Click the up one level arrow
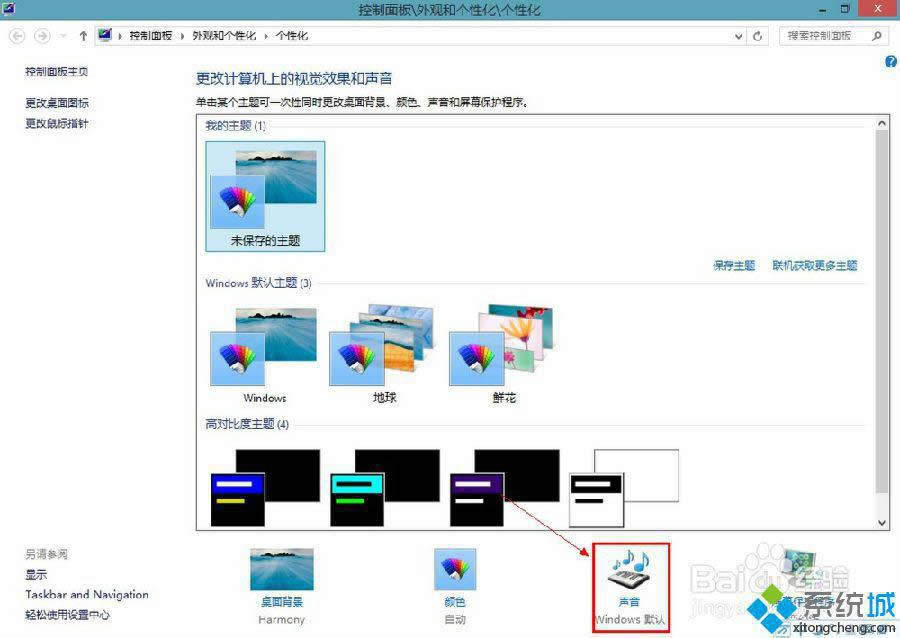The width and height of the screenshot is (900, 638). [x=82, y=35]
